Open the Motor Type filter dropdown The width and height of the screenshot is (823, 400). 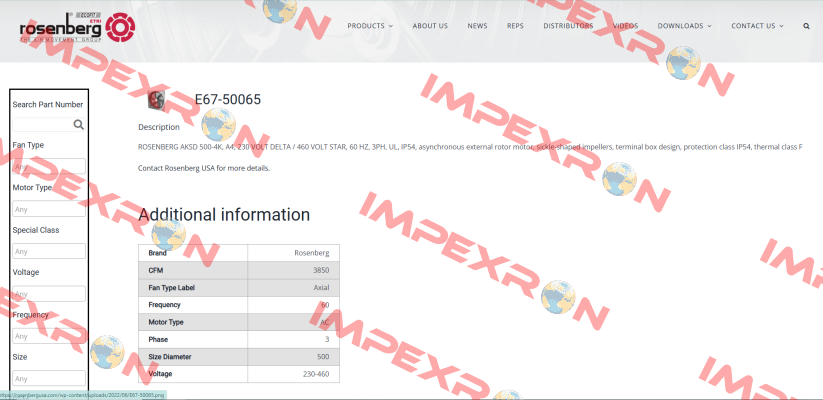point(49,209)
